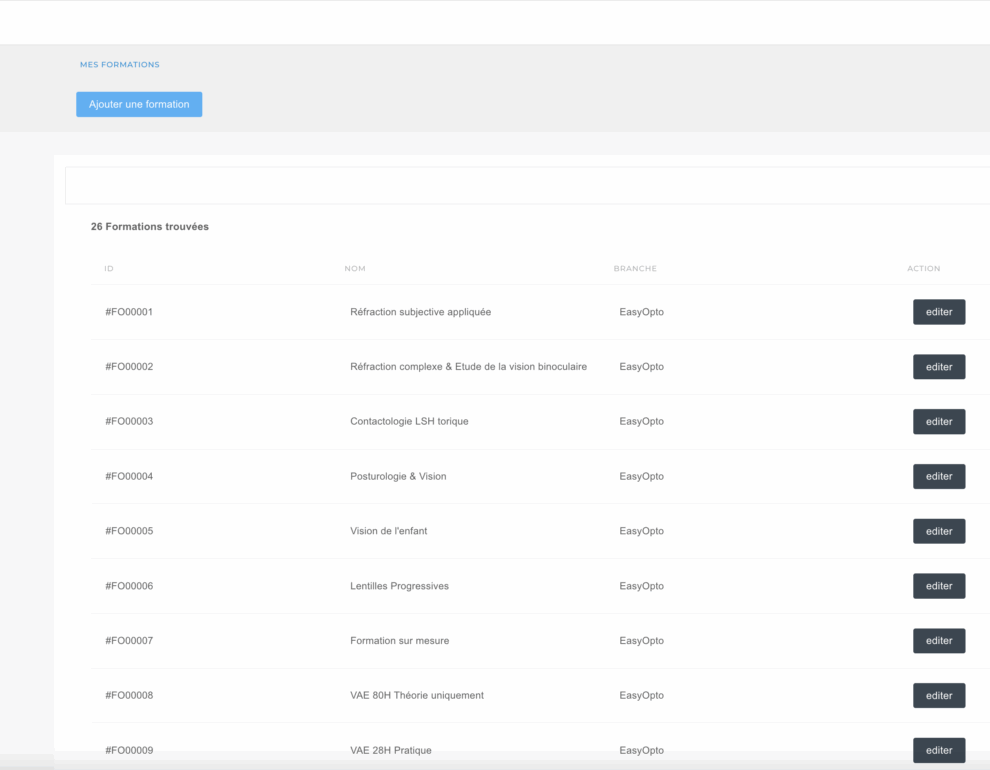The height and width of the screenshot is (770, 990).
Task: Select EasyOpto branch in row #FO00003
Action: [641, 421]
